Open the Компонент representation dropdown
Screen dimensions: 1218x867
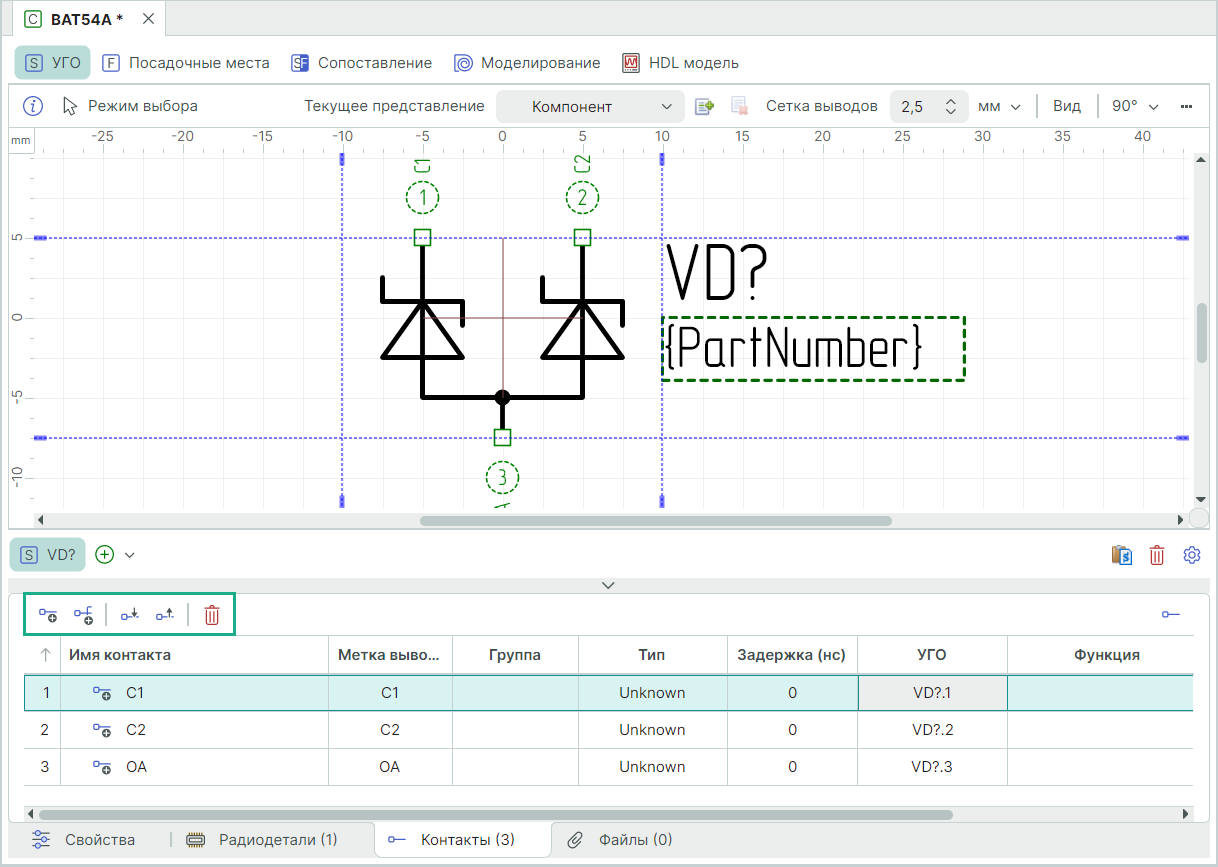(590, 107)
